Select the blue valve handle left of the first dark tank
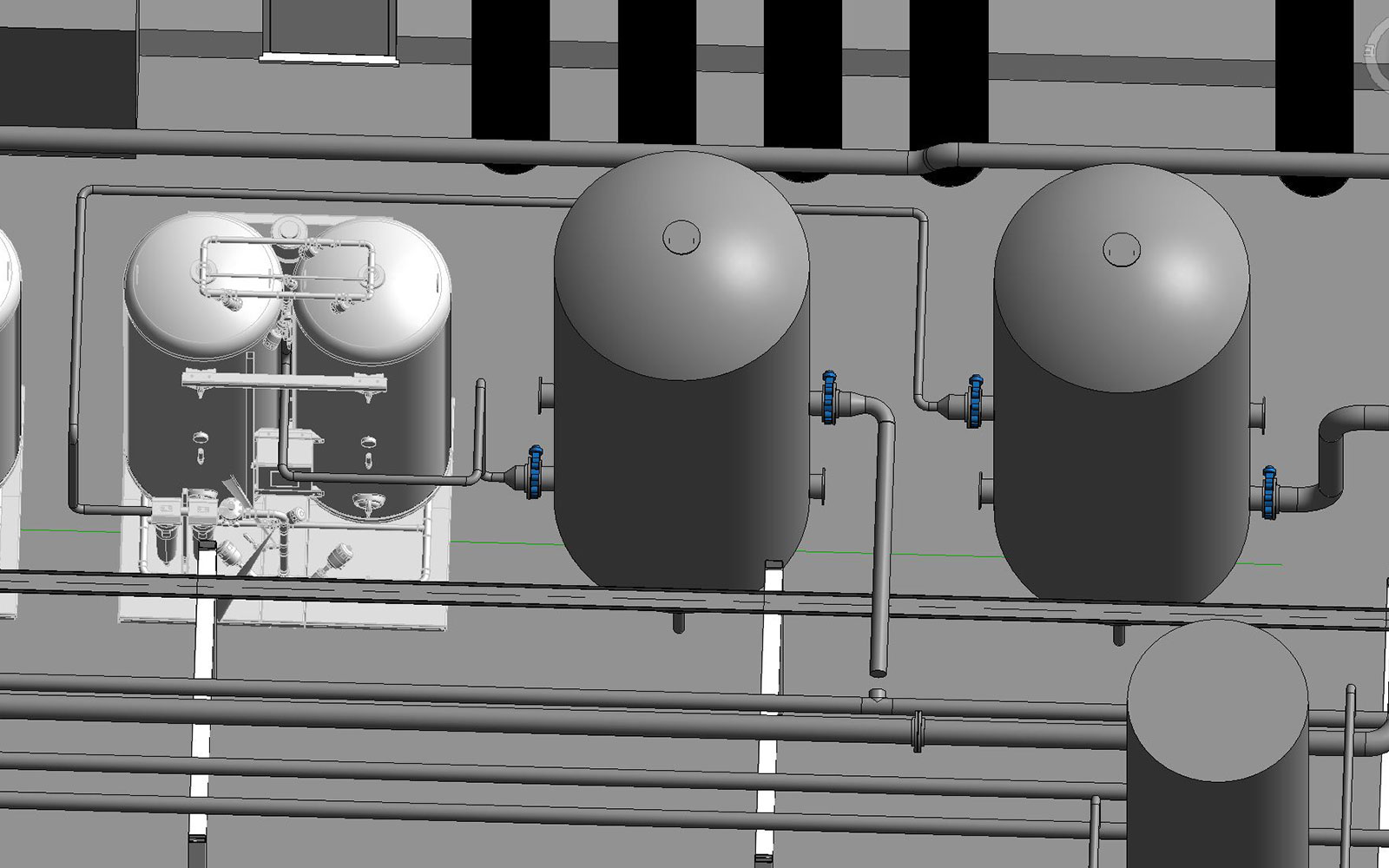This screenshot has height=868, width=1389. [534, 471]
